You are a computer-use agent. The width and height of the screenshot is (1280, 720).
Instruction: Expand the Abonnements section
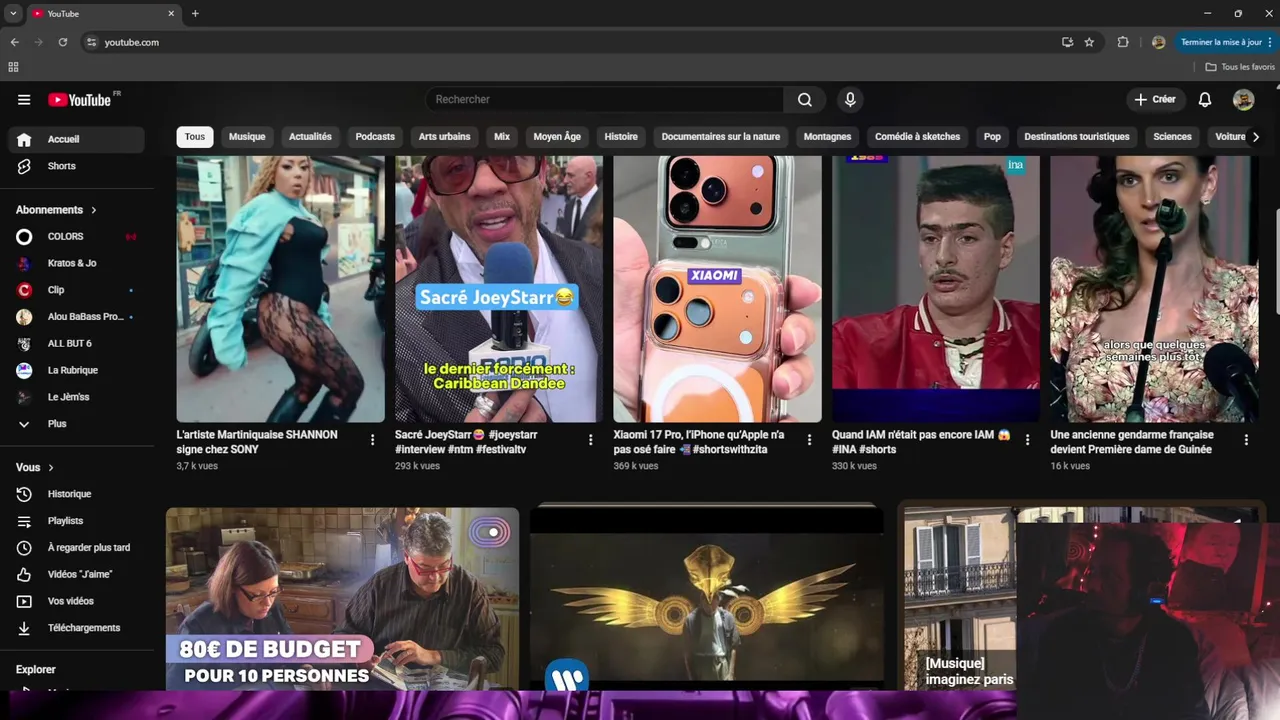pyautogui.click(x=57, y=210)
